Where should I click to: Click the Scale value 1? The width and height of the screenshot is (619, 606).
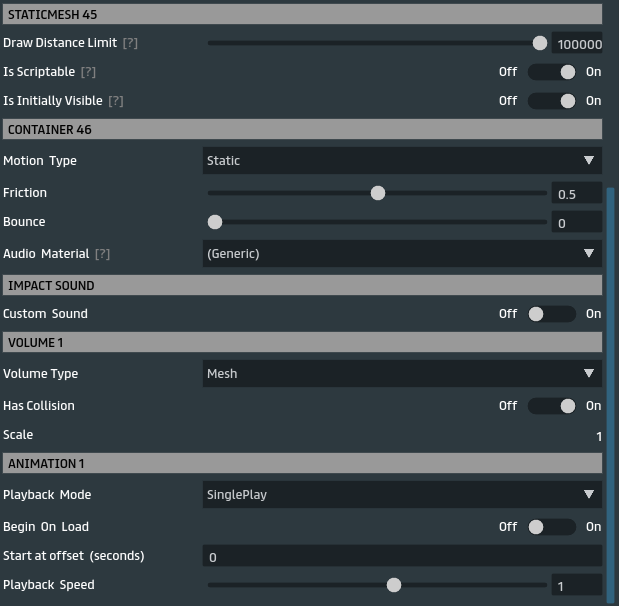tap(599, 437)
